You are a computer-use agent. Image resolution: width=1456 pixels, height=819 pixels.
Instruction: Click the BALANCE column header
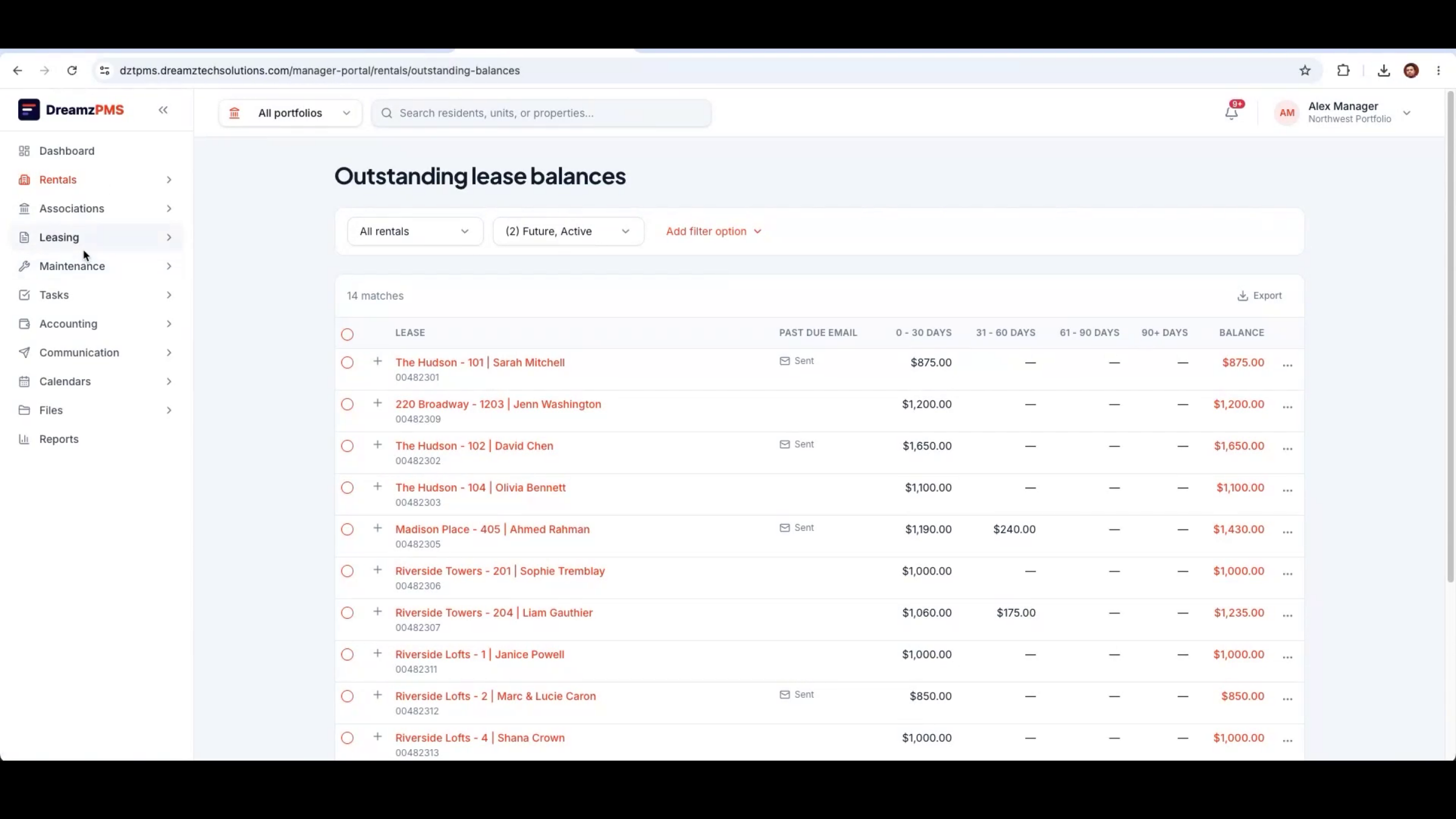(x=1241, y=332)
